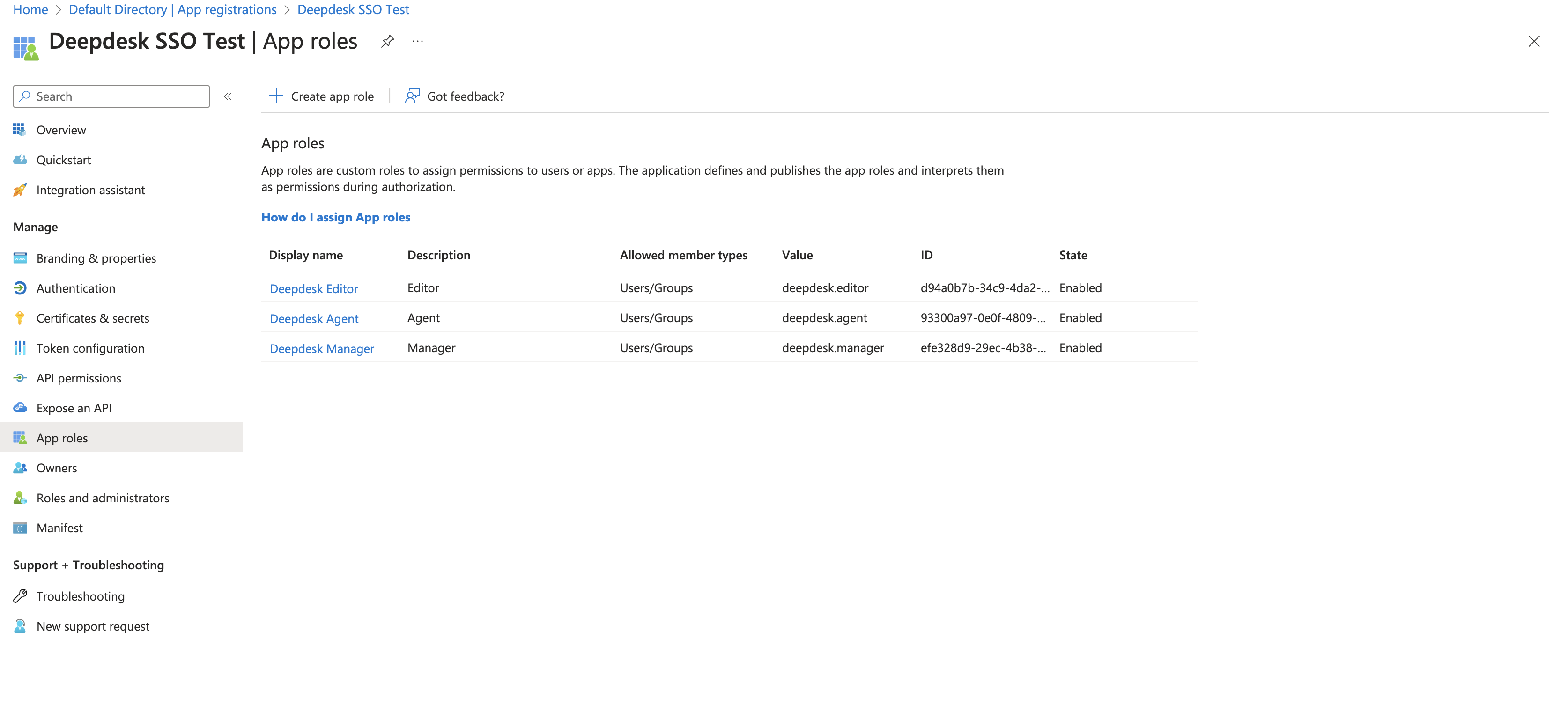The width and height of the screenshot is (1568, 720).
Task: Open How do I assign App roles link
Action: 335,217
